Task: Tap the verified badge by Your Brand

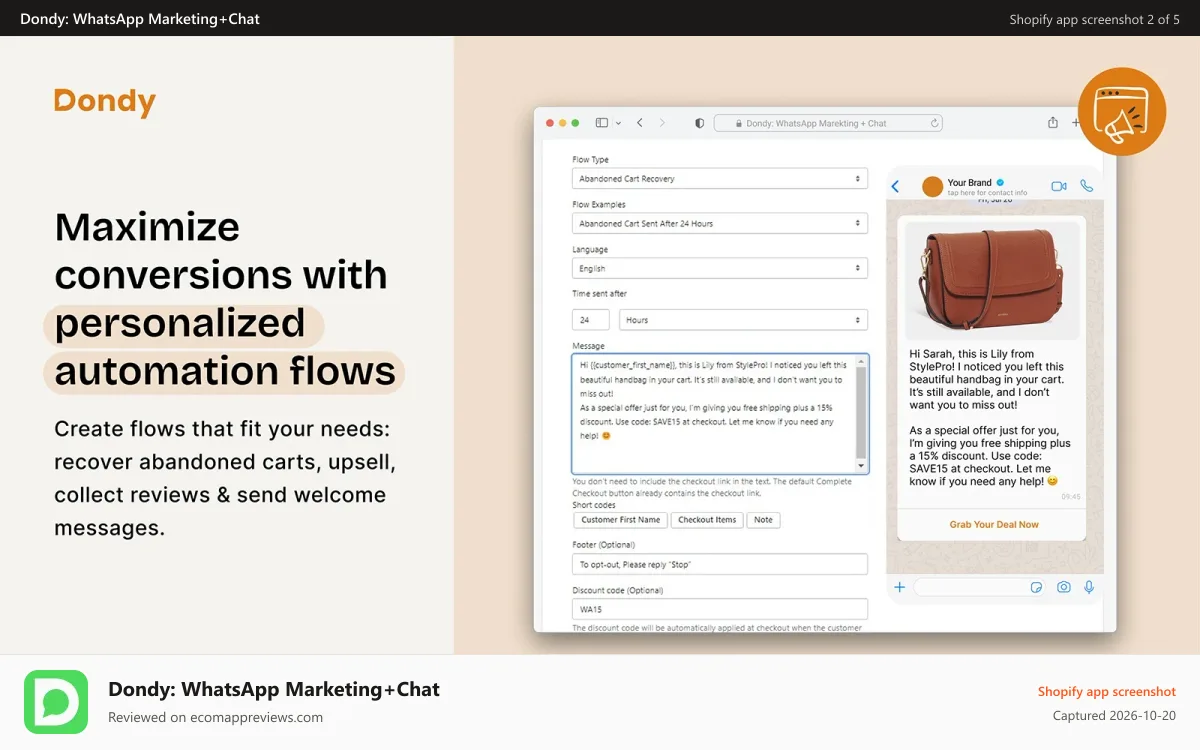Action: [x=1000, y=183]
